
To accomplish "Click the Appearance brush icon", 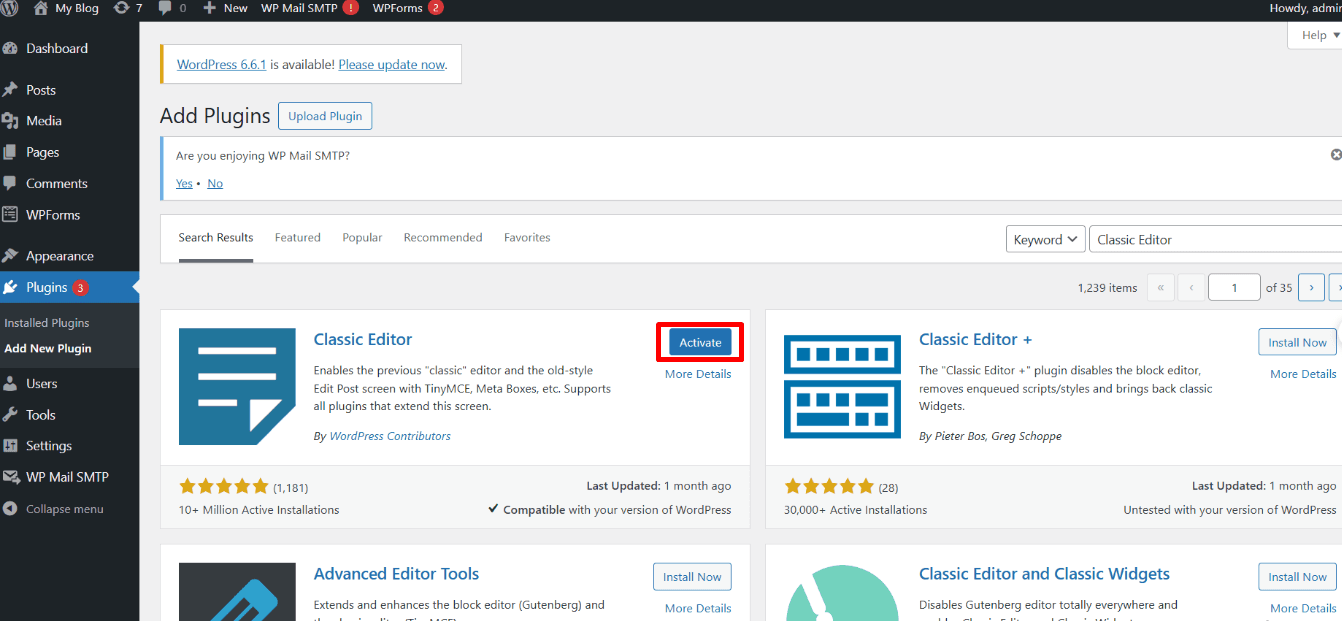I will click(10, 255).
